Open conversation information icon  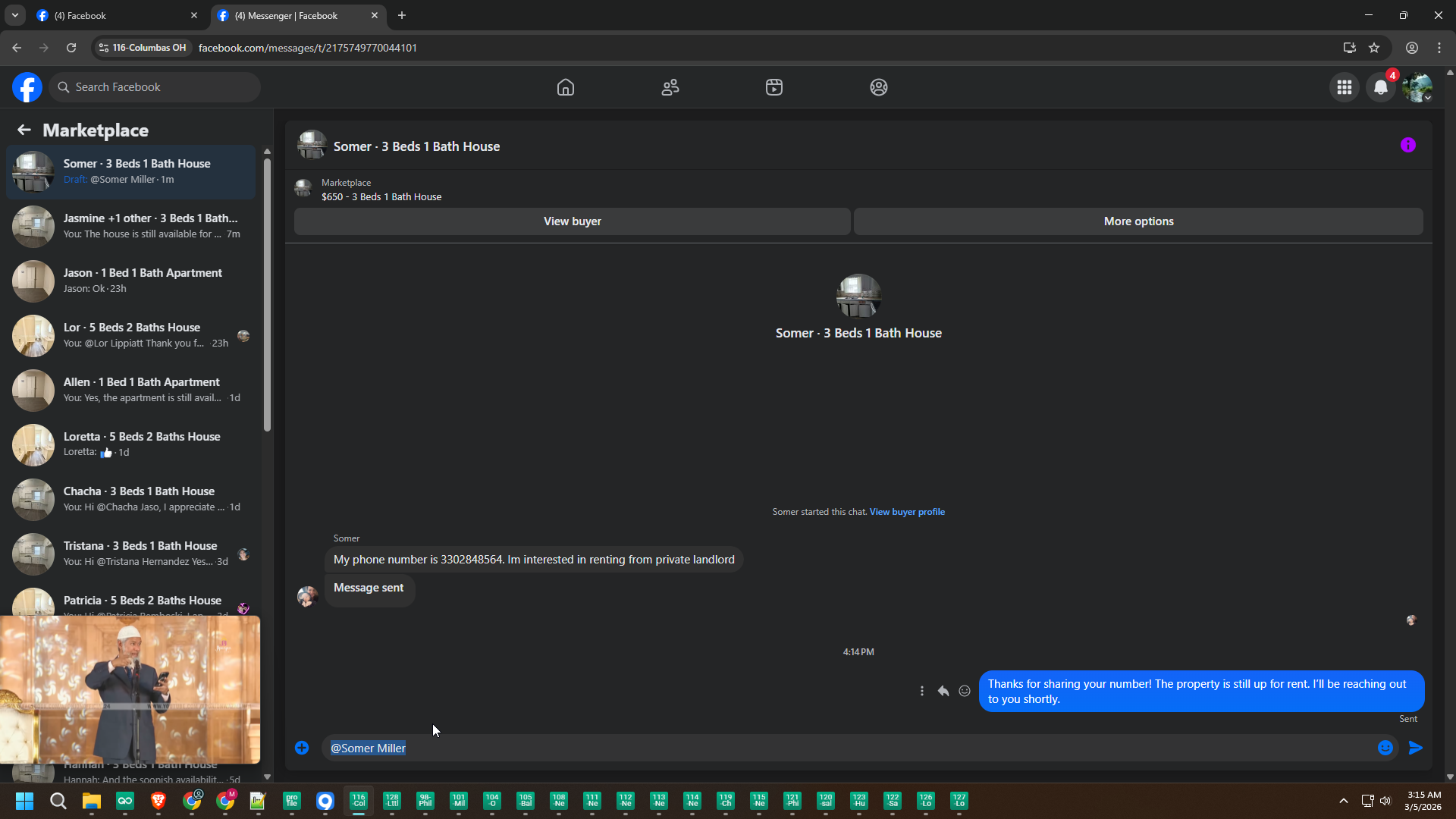(1408, 146)
